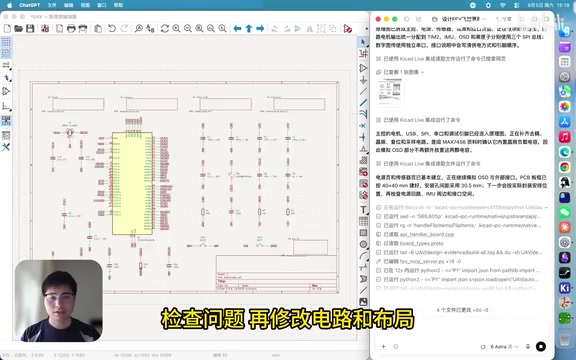The height and width of the screenshot is (360, 576).
Task: Open page settings icon in KiCad toolbar
Action: tap(59, 28)
